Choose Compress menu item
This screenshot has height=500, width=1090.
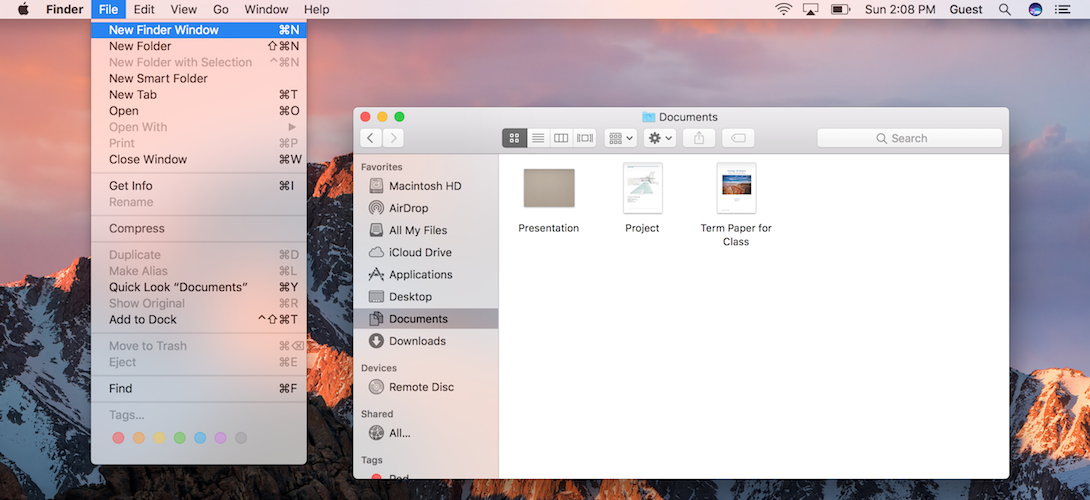[199, 228]
